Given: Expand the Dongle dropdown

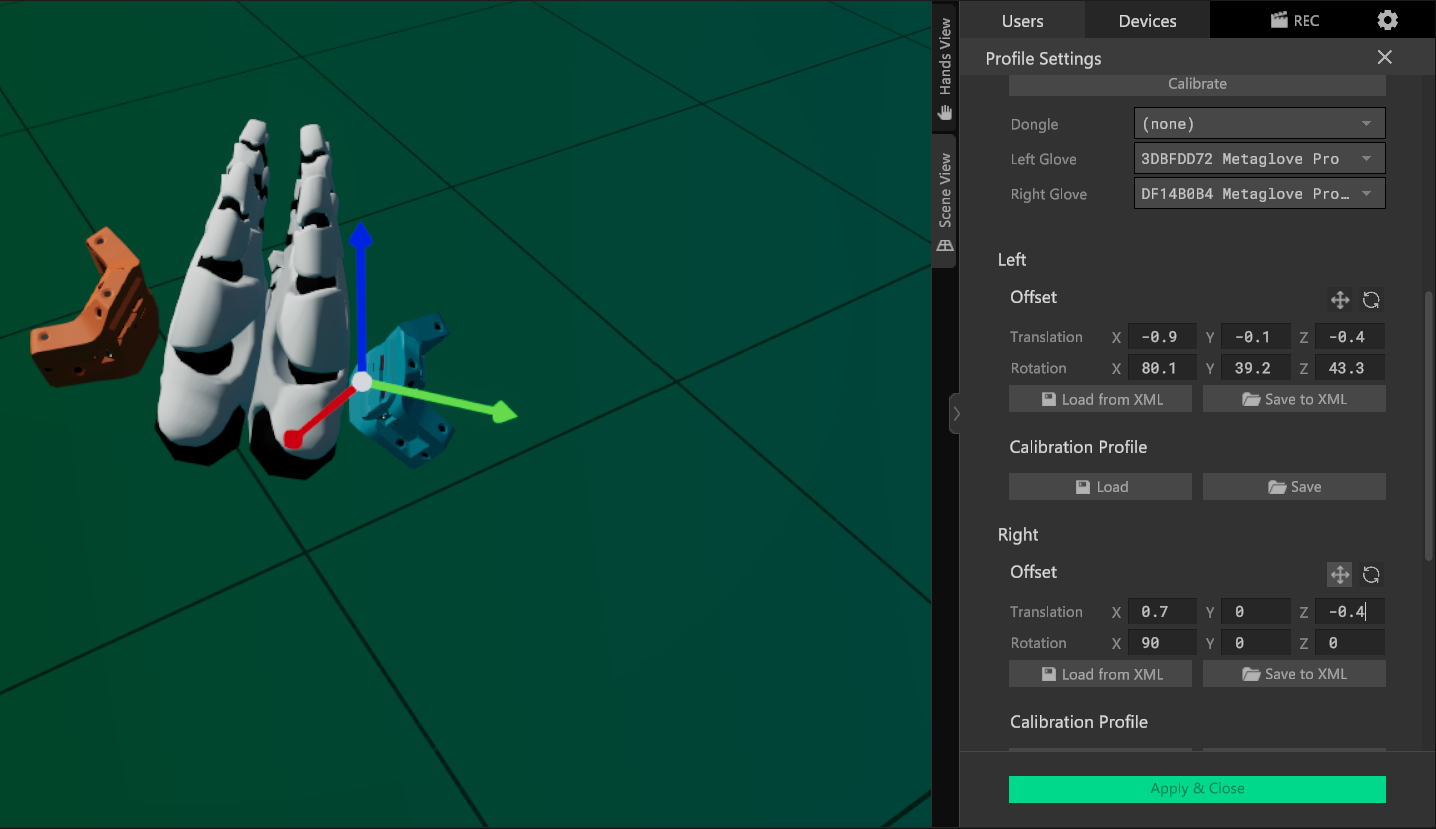Looking at the screenshot, I should point(1259,124).
